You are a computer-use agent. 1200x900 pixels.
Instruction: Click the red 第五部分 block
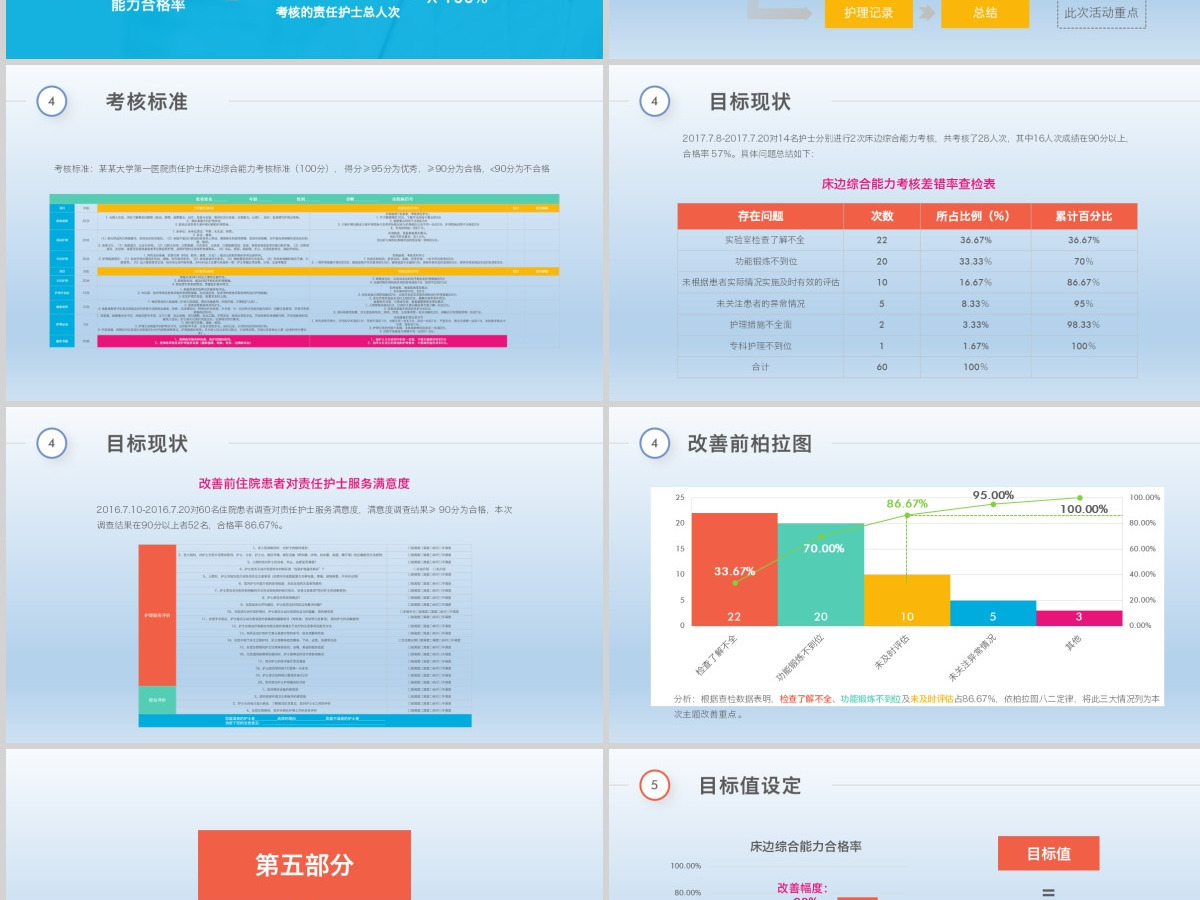pyautogui.click(x=304, y=865)
